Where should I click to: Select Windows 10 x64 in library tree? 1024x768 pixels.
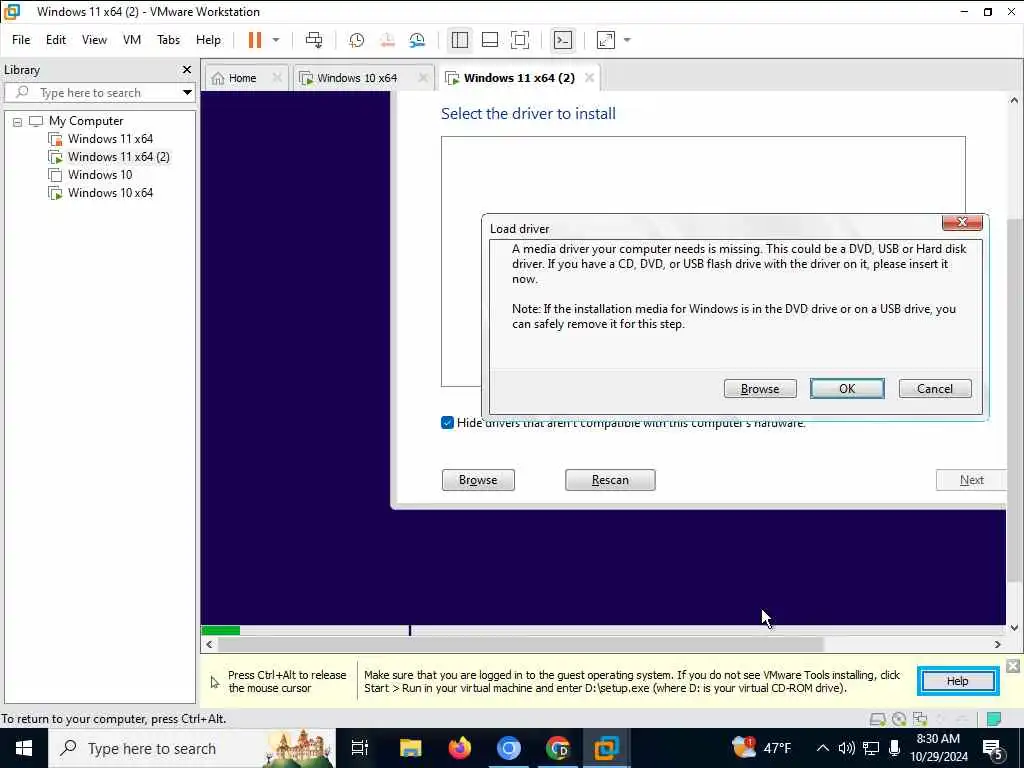point(110,193)
